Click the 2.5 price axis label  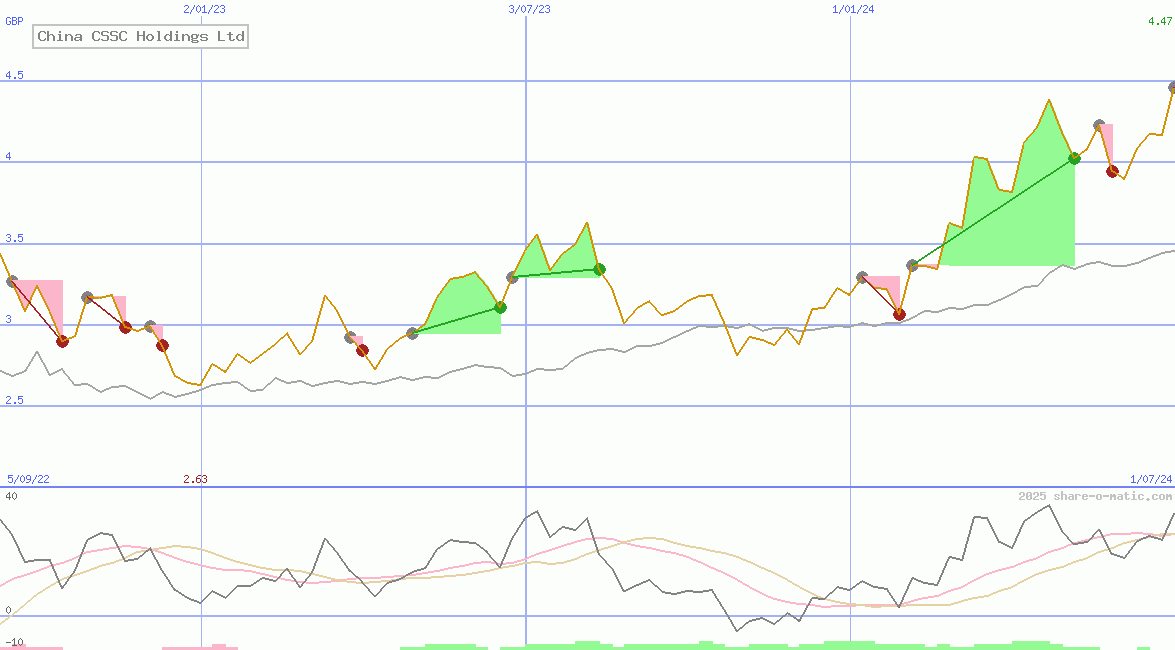tap(14, 400)
